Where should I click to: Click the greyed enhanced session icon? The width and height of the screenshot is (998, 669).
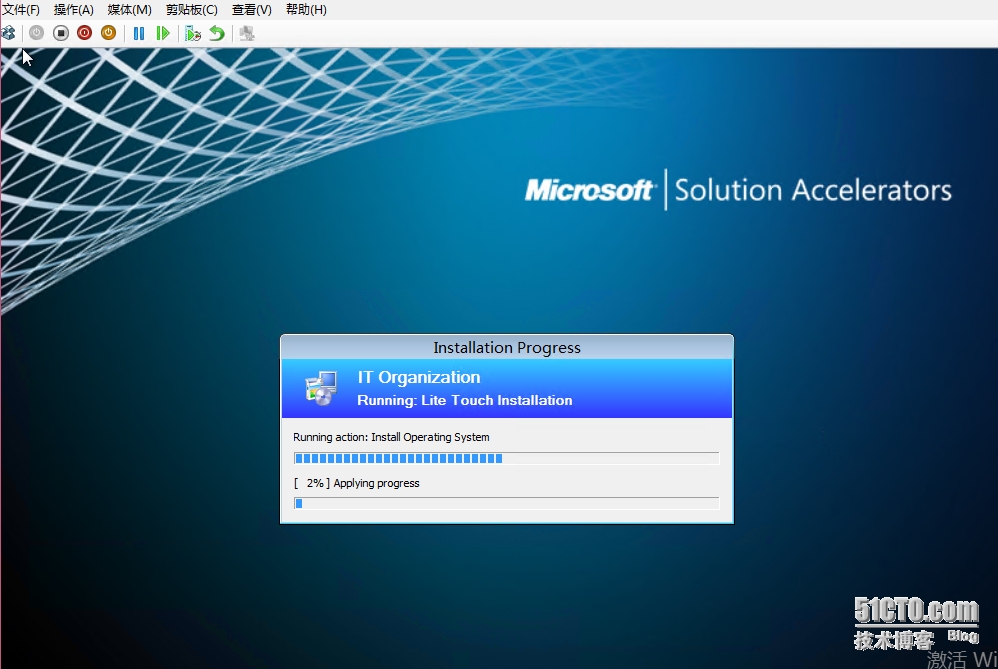coord(247,33)
